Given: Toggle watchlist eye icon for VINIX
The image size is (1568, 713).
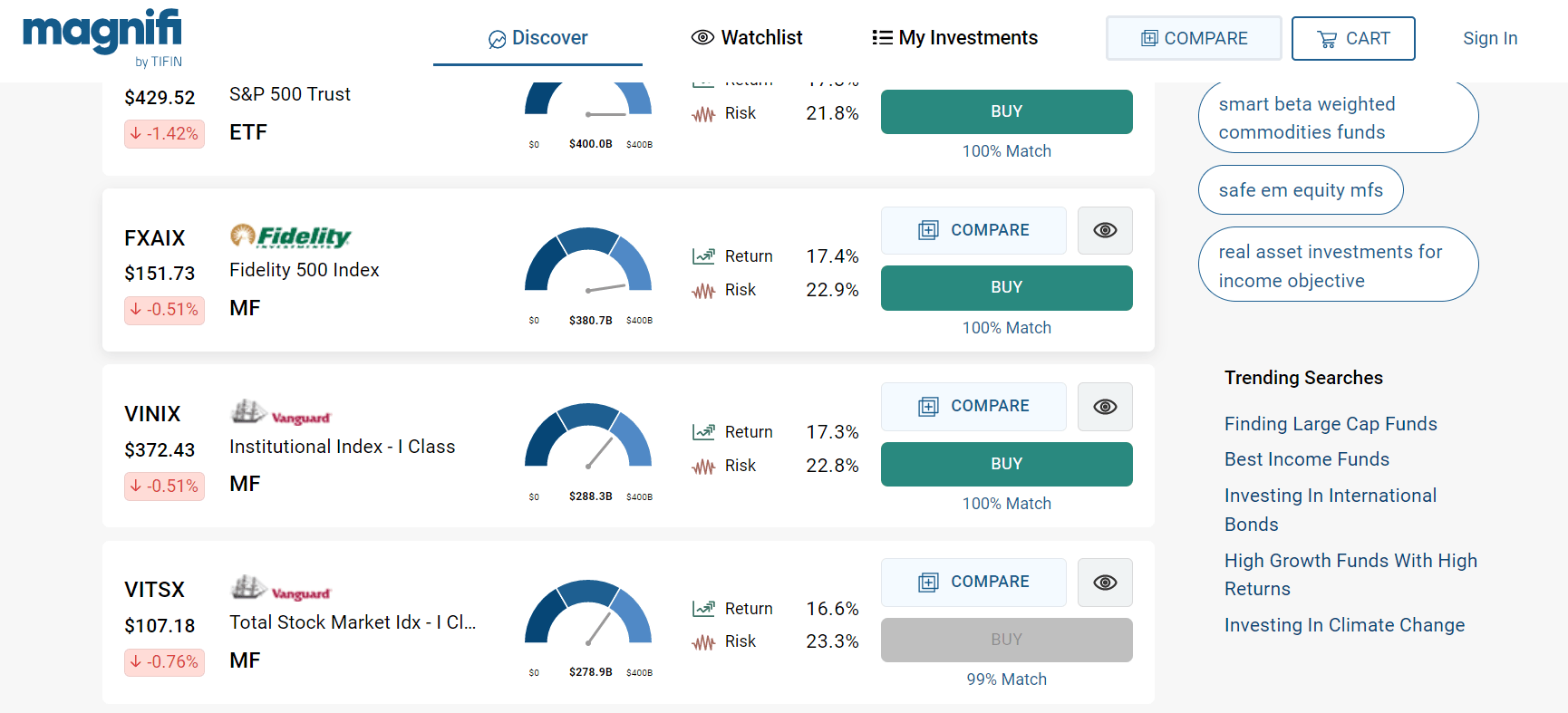Looking at the screenshot, I should 1105,406.
